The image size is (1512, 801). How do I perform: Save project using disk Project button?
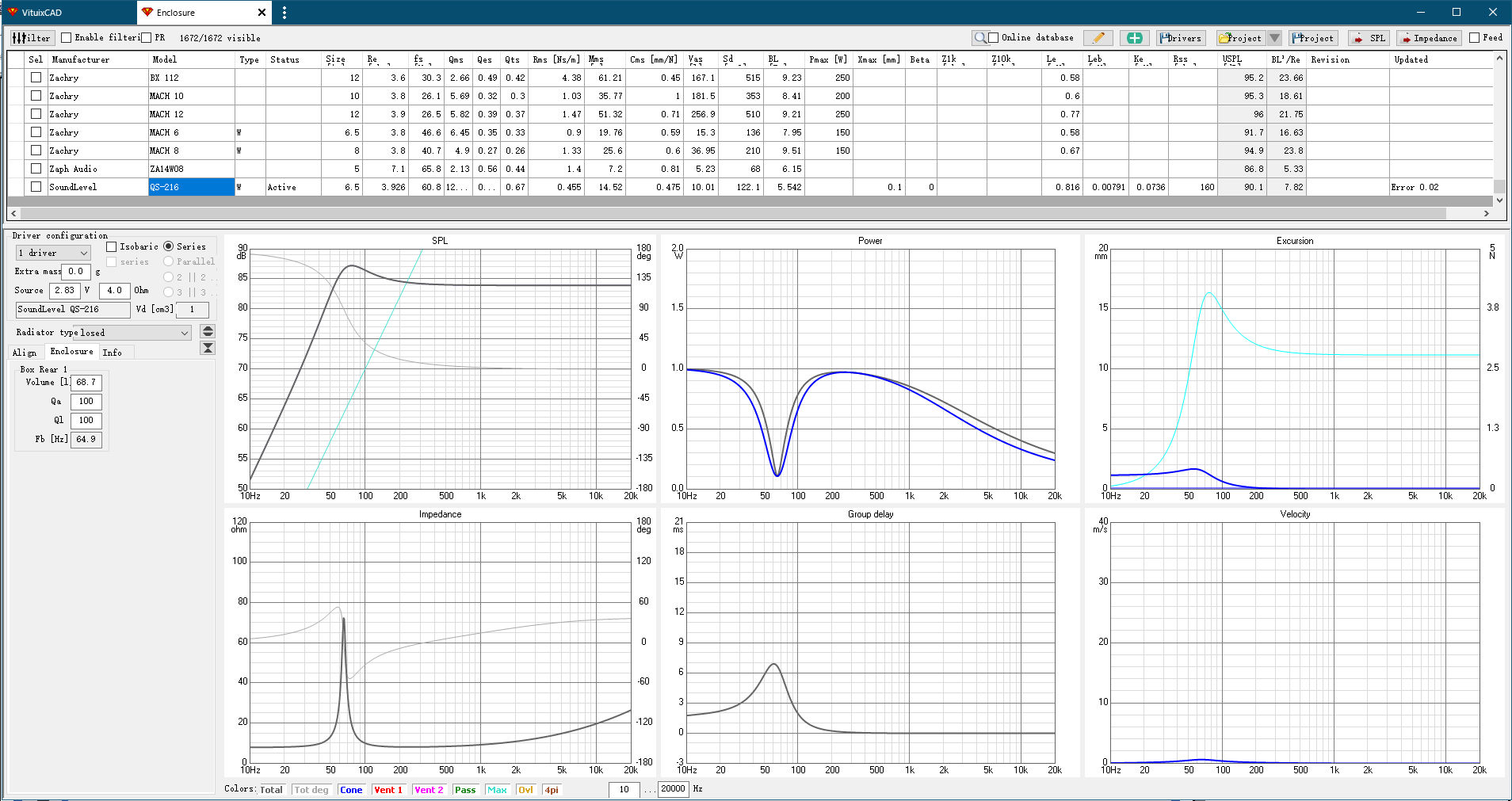pyautogui.click(x=1313, y=37)
